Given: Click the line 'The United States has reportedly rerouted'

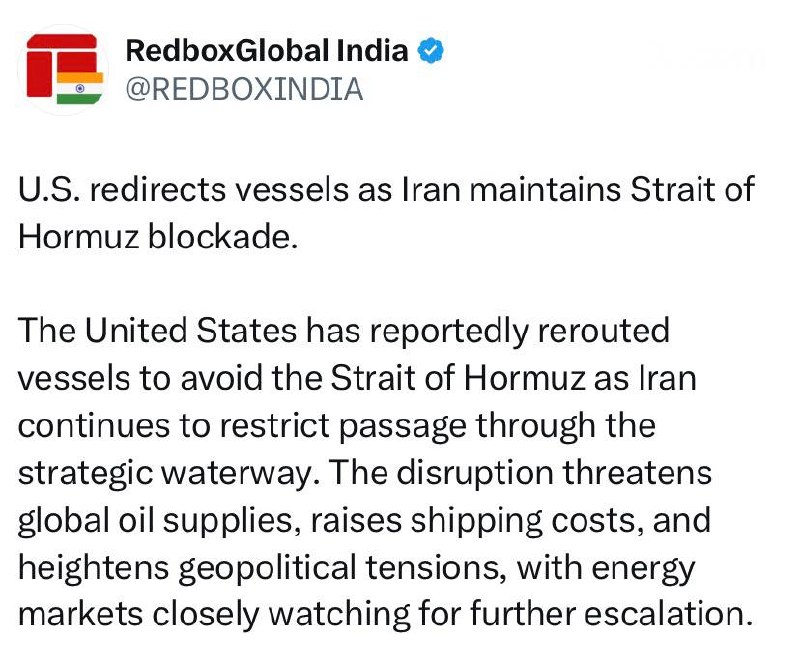Looking at the screenshot, I should [x=344, y=331].
